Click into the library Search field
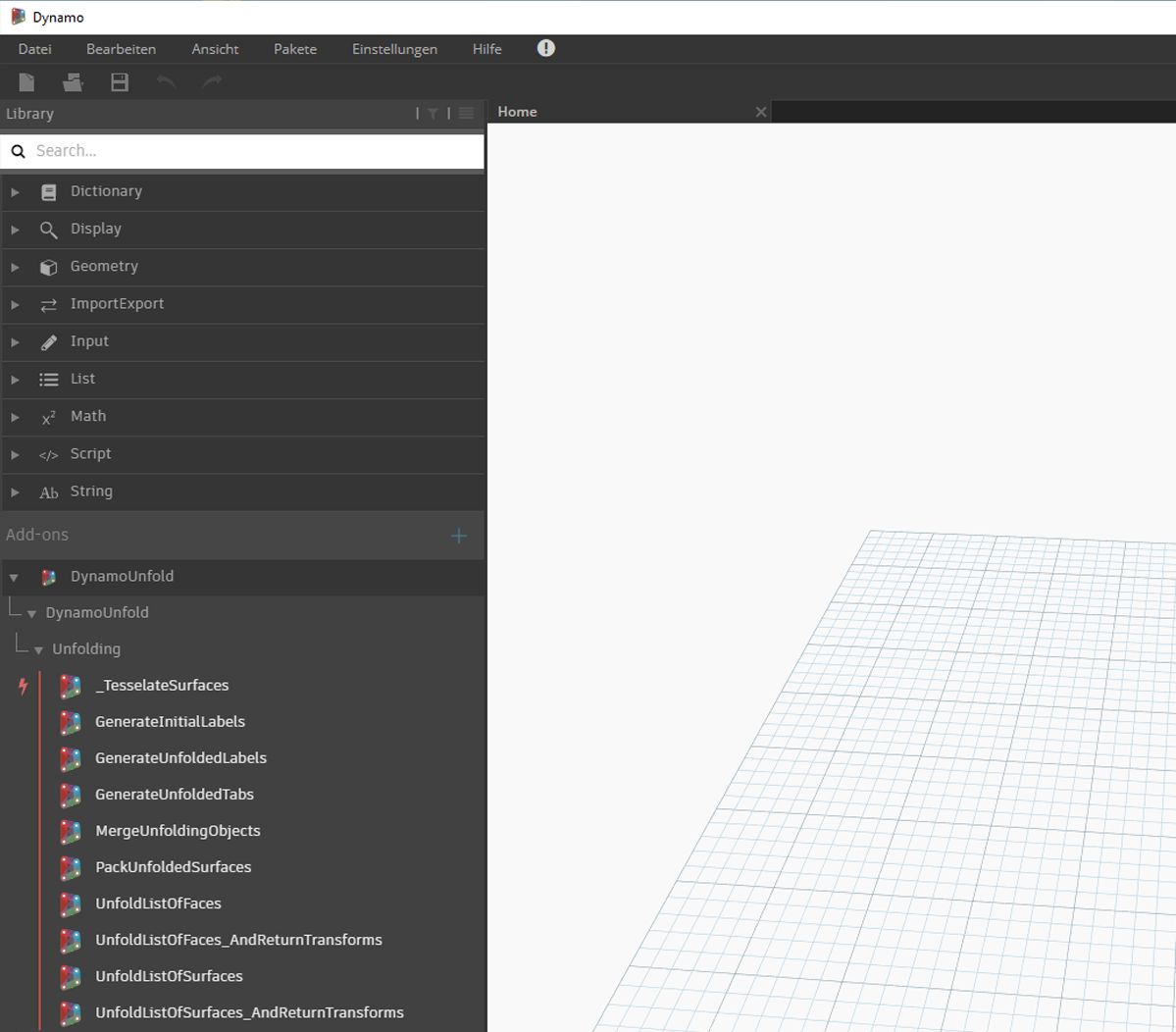Viewport: 1176px width, 1032px height. (242, 151)
